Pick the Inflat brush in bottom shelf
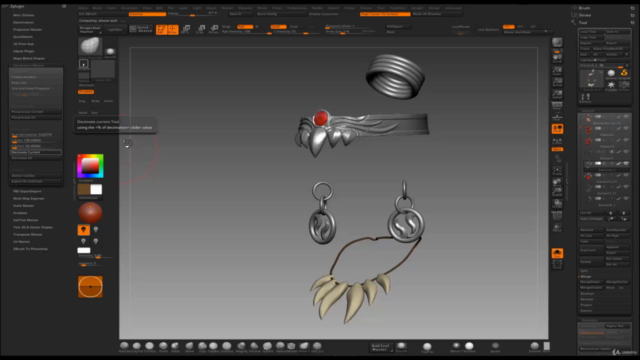Viewport: 640px width, 360px height. [175, 346]
